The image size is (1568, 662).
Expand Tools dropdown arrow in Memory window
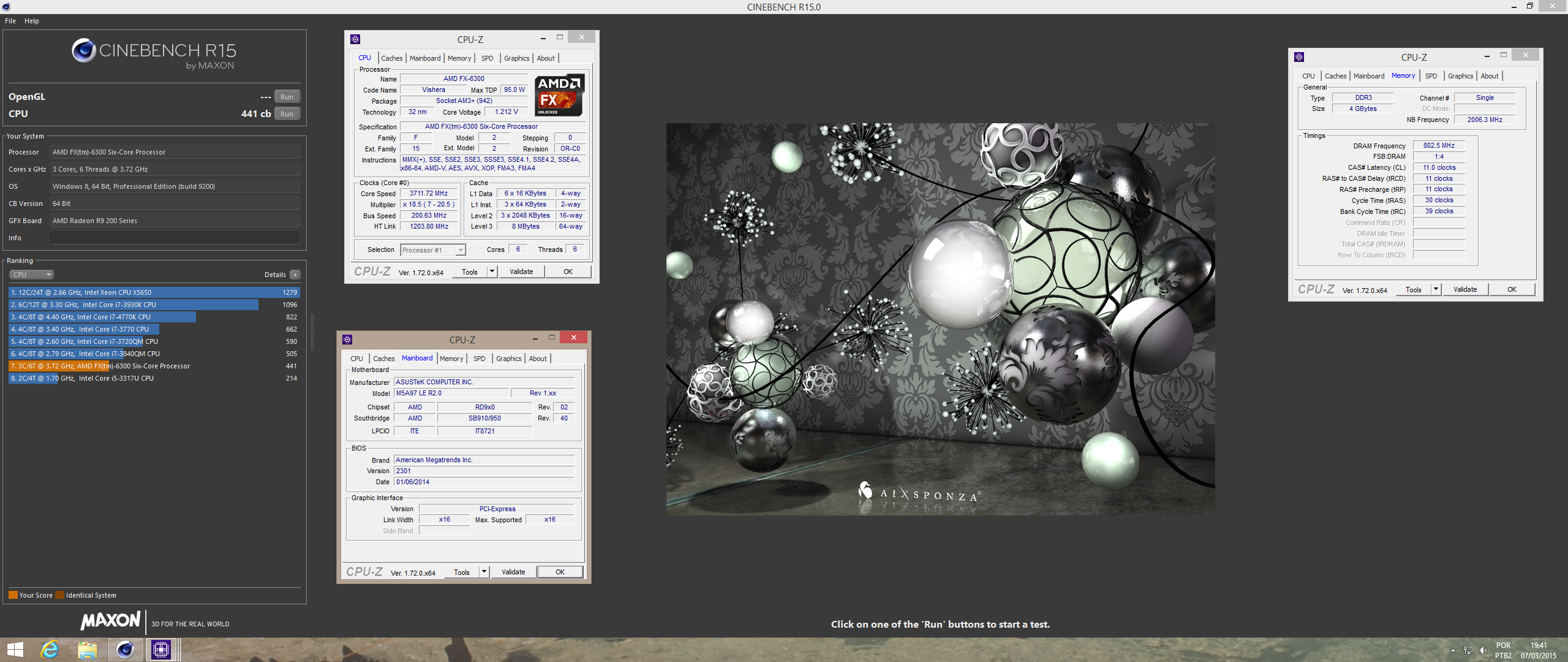click(1435, 289)
